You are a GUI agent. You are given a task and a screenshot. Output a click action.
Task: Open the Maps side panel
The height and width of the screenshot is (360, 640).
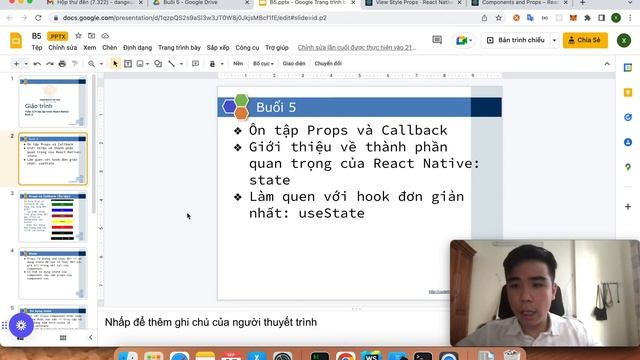628,167
